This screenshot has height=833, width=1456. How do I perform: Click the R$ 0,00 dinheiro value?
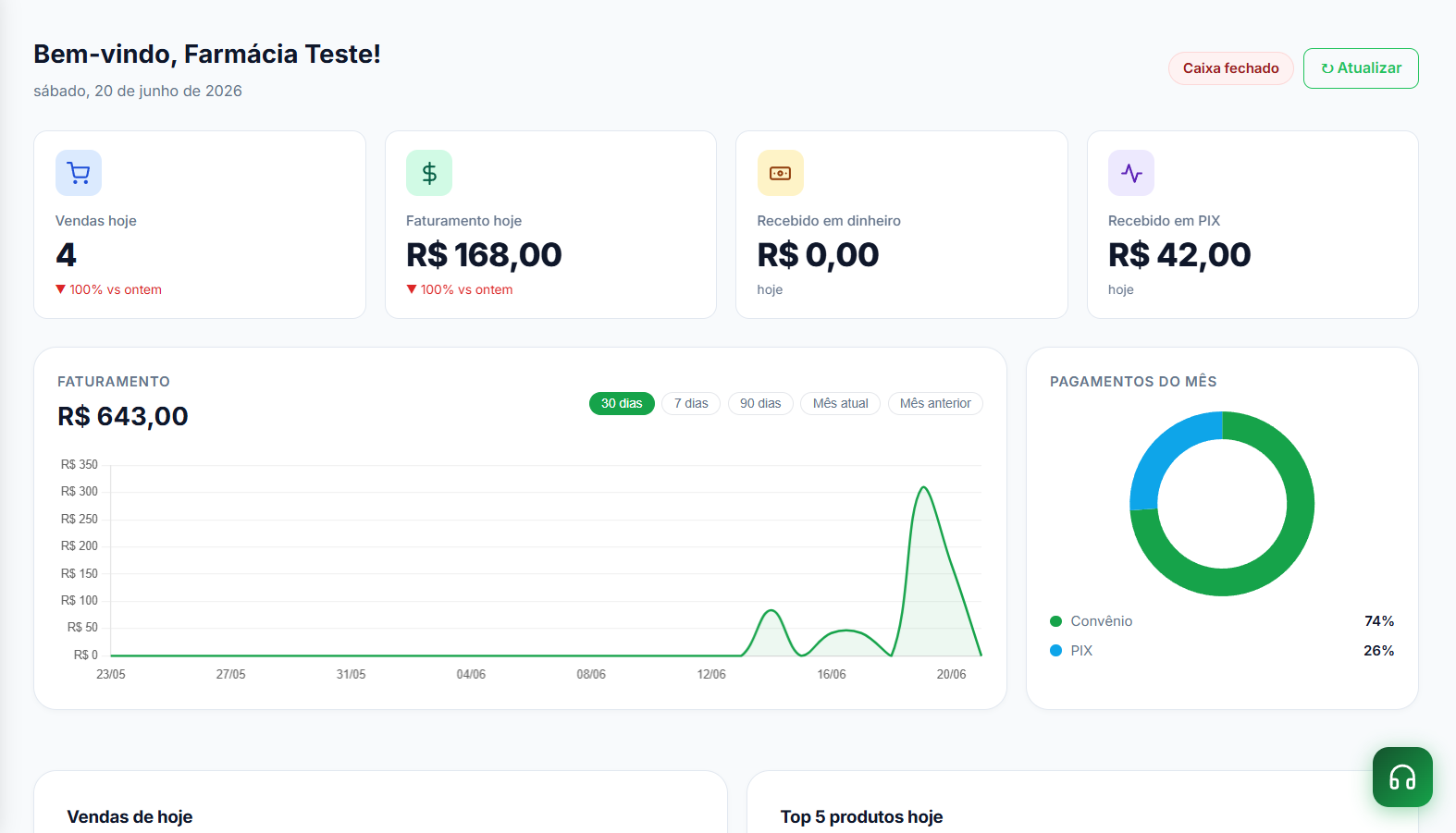(818, 254)
